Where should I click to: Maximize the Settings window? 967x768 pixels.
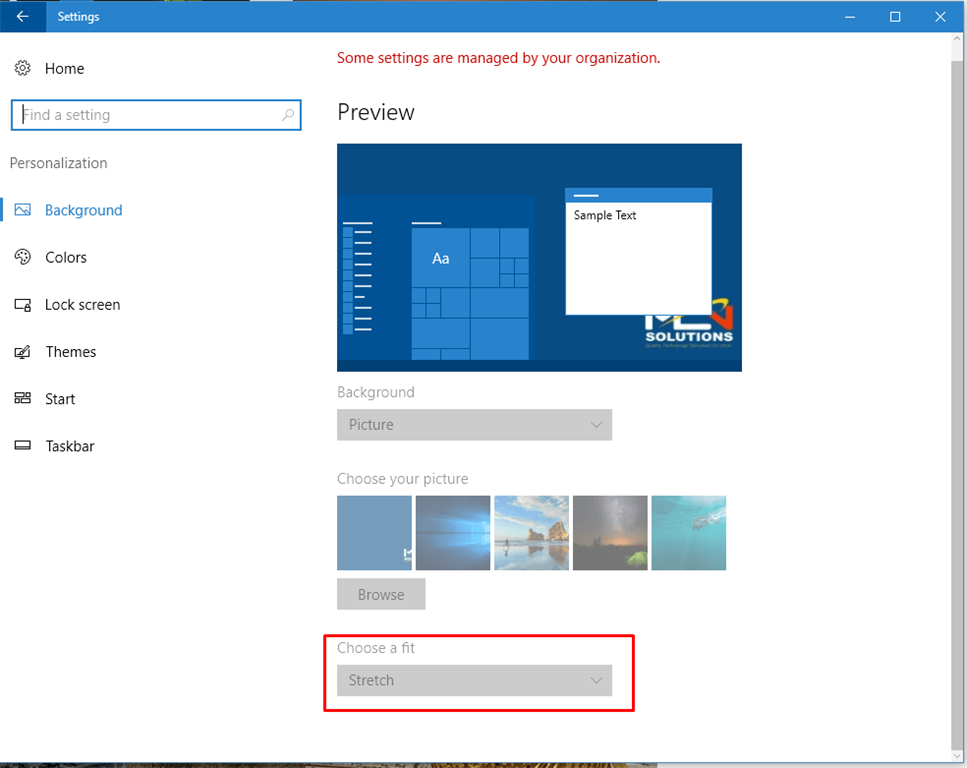pos(895,17)
